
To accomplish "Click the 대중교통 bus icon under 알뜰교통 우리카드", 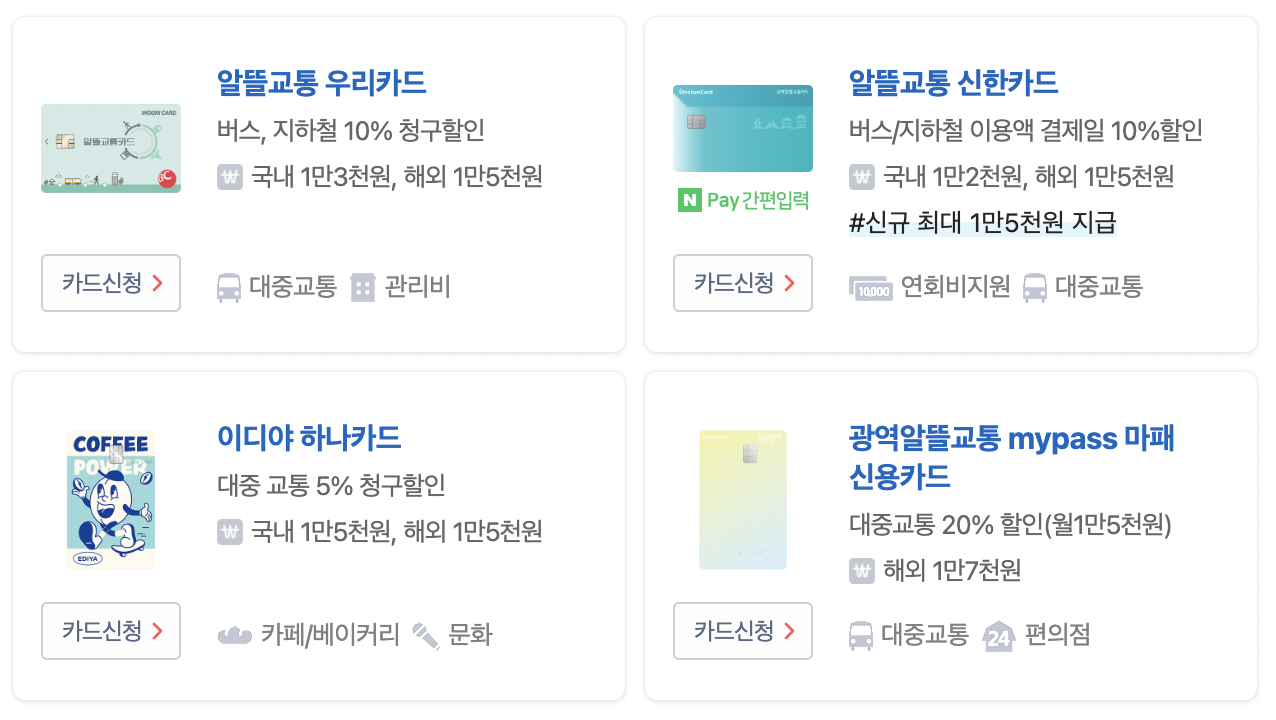I will click(x=229, y=287).
